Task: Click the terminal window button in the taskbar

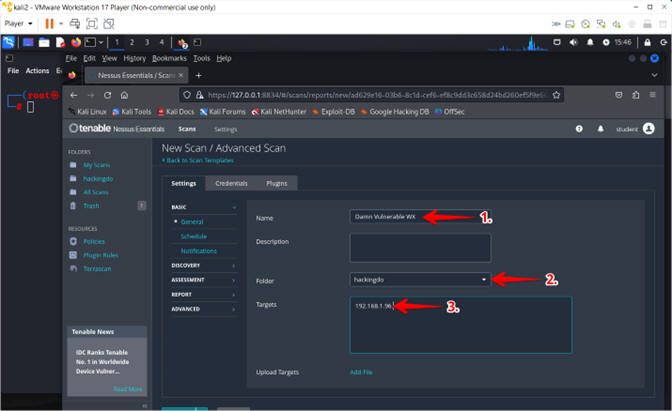Action: 197,42
